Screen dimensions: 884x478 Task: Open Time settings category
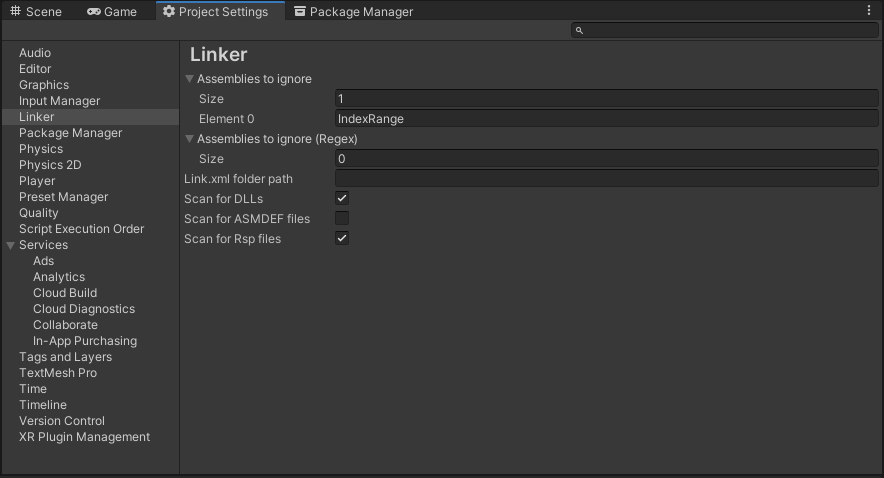point(33,389)
